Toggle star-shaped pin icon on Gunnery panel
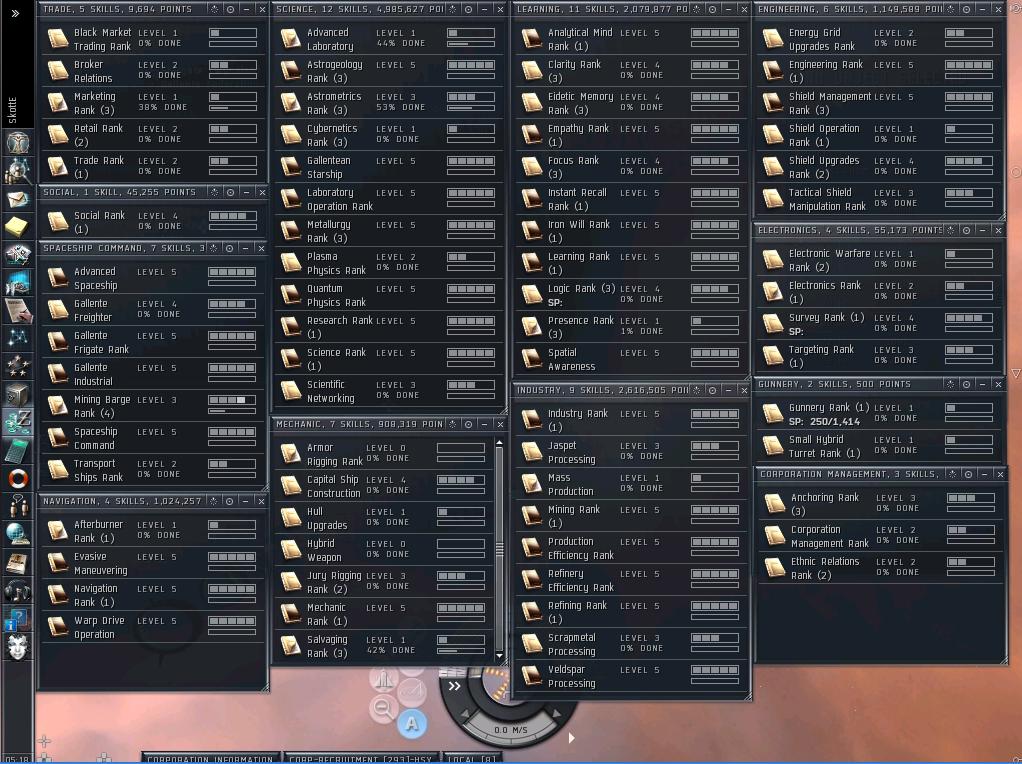1022x764 pixels. [950, 385]
